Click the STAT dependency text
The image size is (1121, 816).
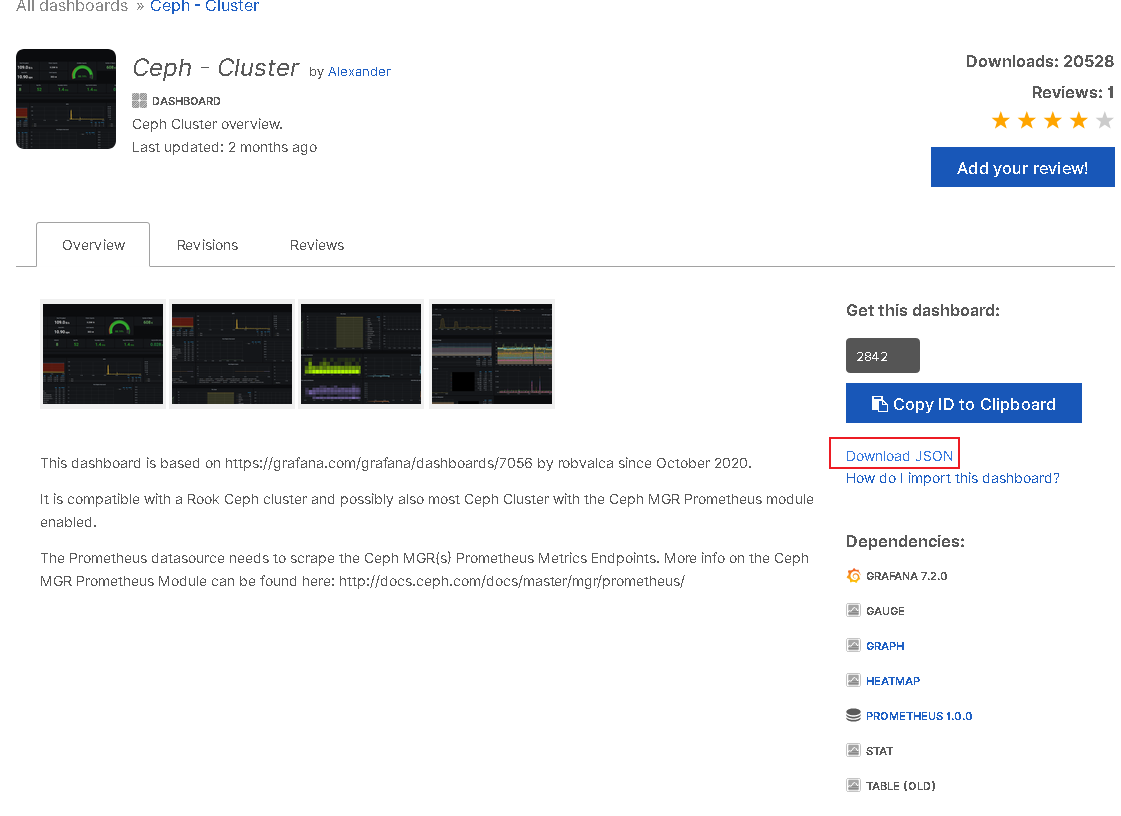(879, 751)
